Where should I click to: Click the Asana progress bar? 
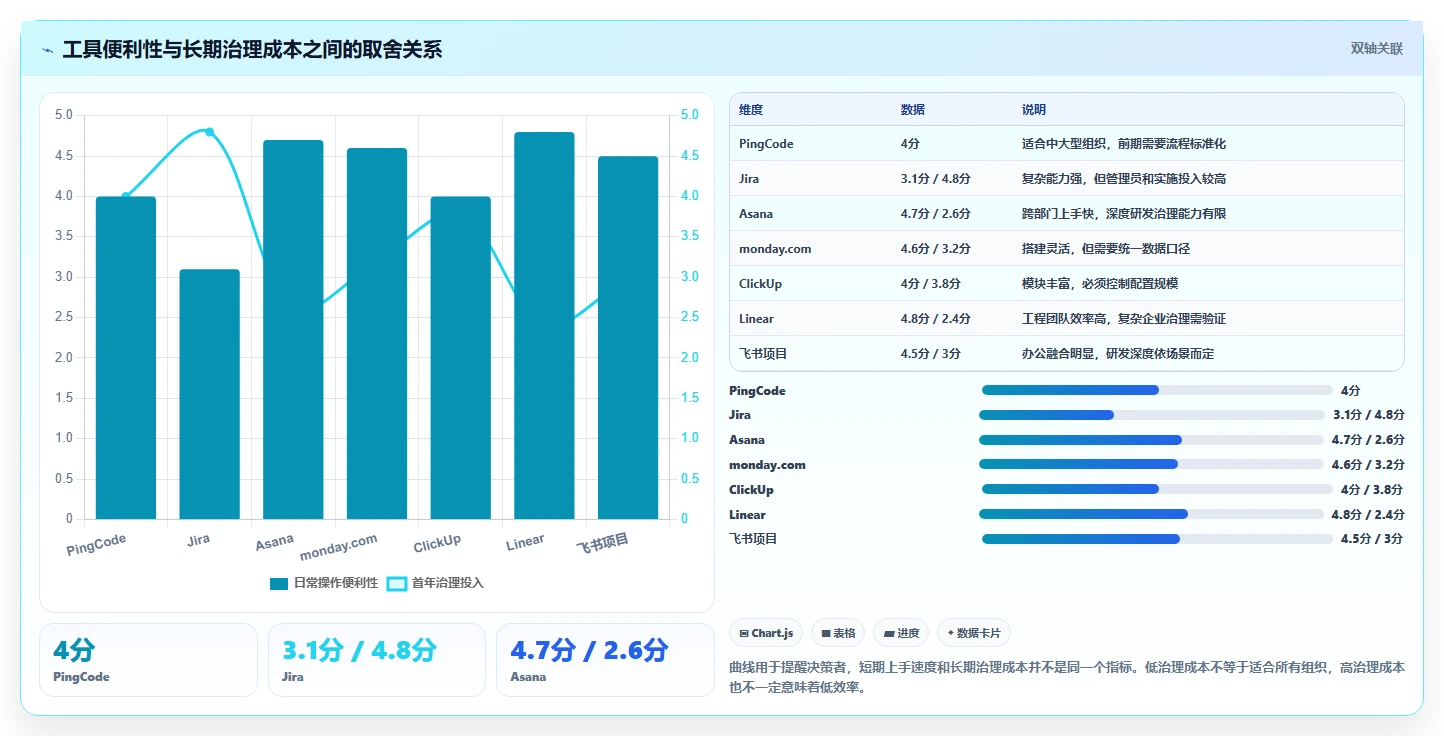(1152, 440)
